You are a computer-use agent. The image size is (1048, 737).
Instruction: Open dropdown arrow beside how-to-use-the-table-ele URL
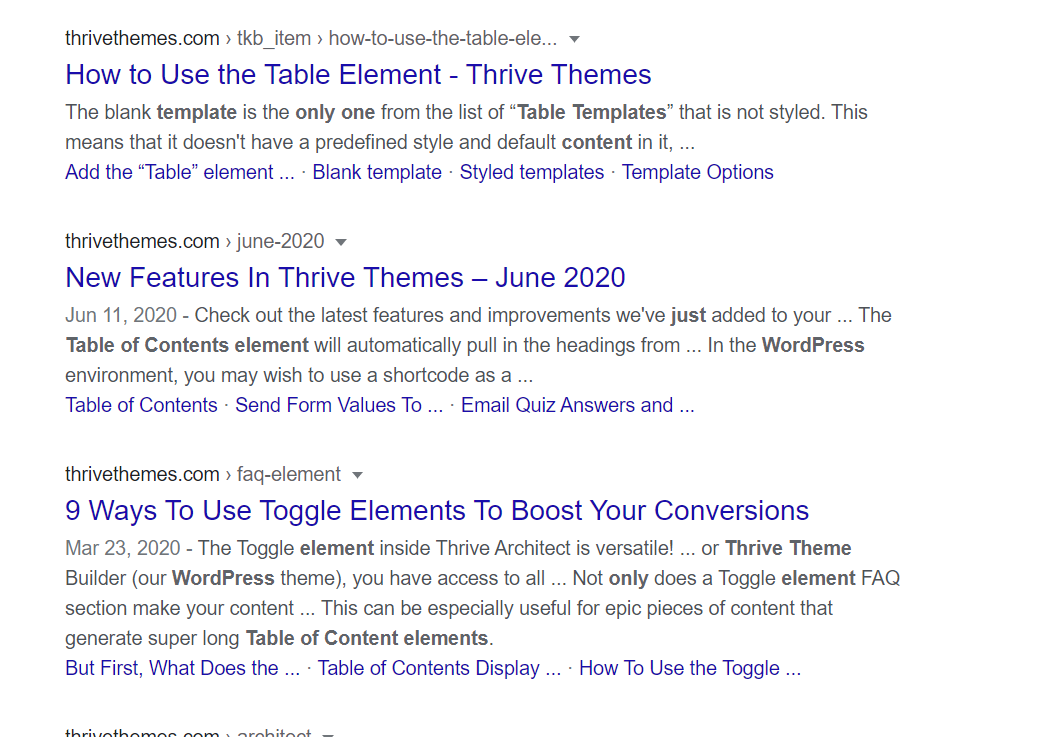pos(574,39)
